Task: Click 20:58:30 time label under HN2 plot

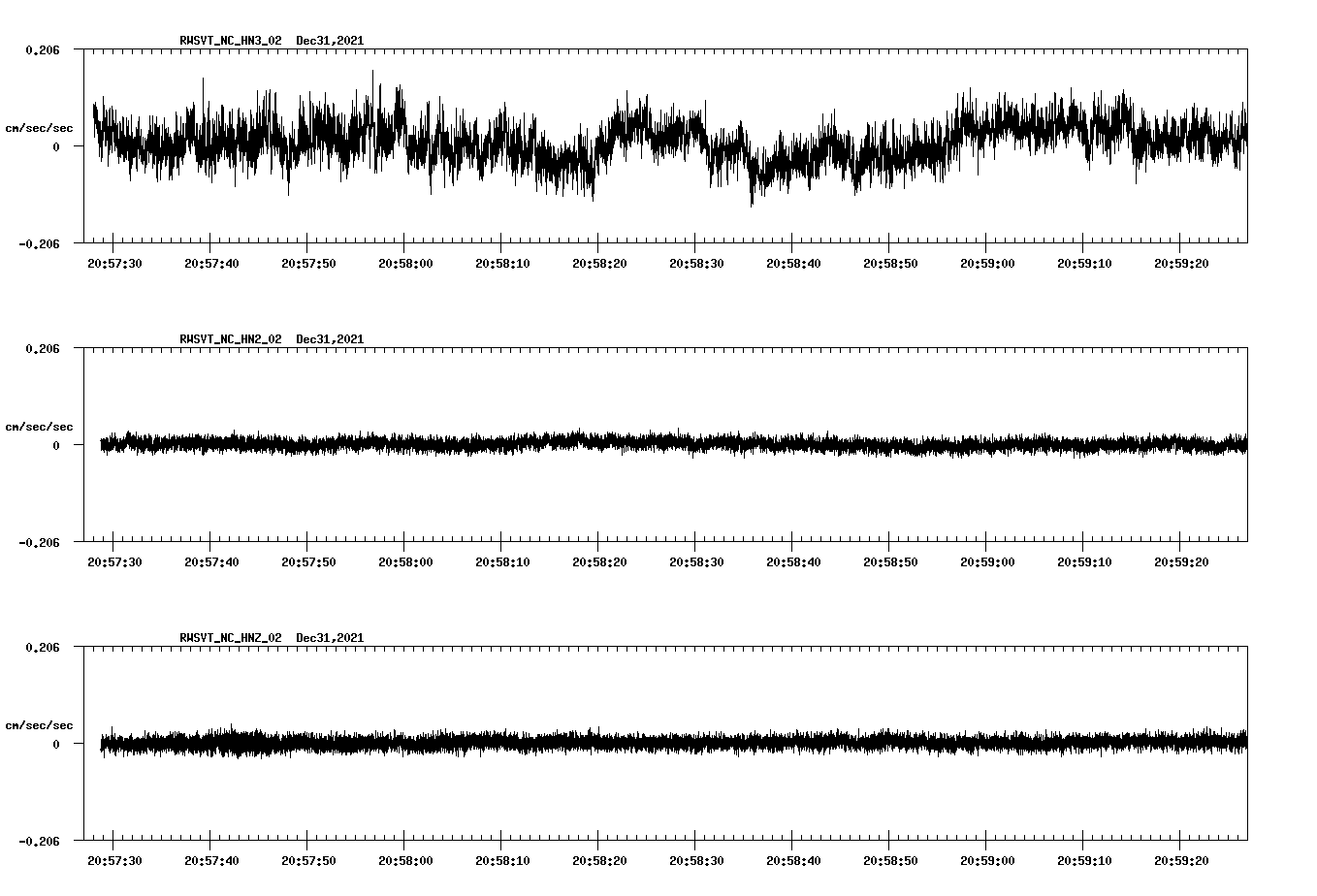Action: [x=697, y=561]
